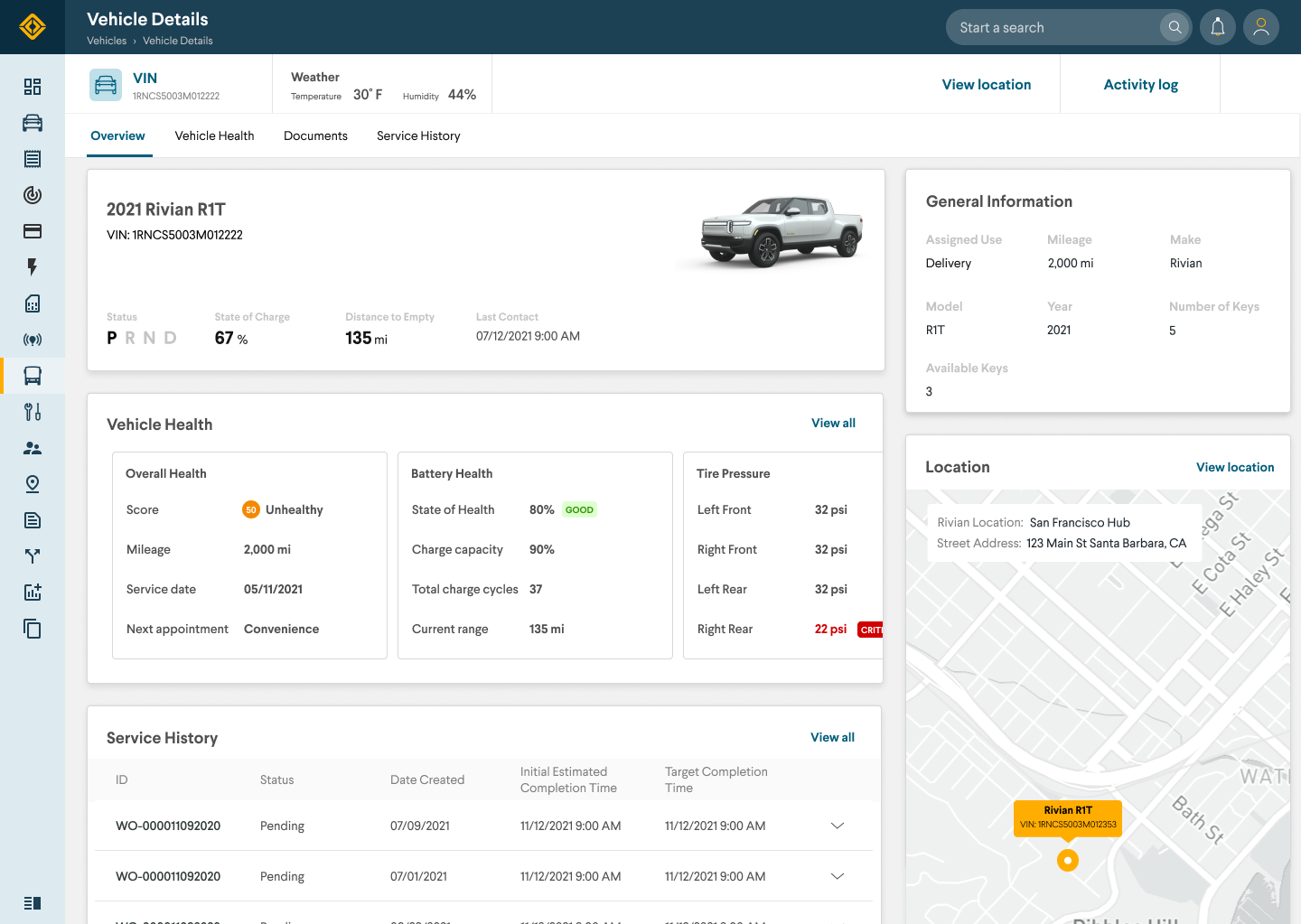Click the '67 %' state of charge
This screenshot has width=1301, height=924.
coord(231,338)
